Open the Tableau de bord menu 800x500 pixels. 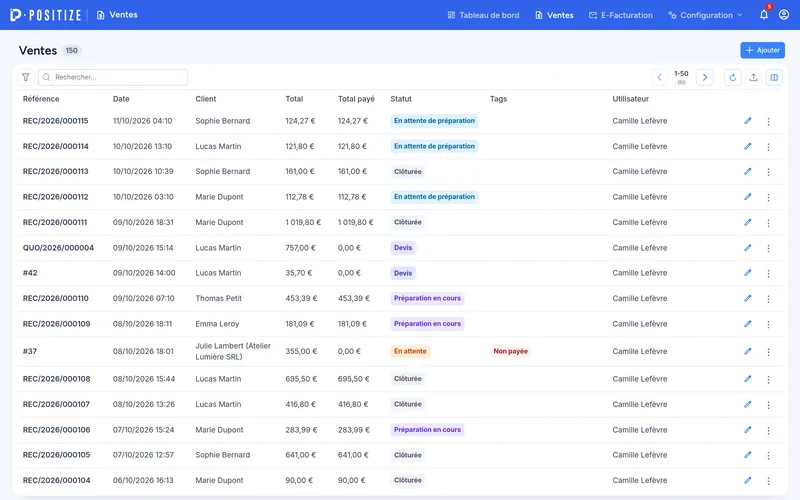coord(483,15)
